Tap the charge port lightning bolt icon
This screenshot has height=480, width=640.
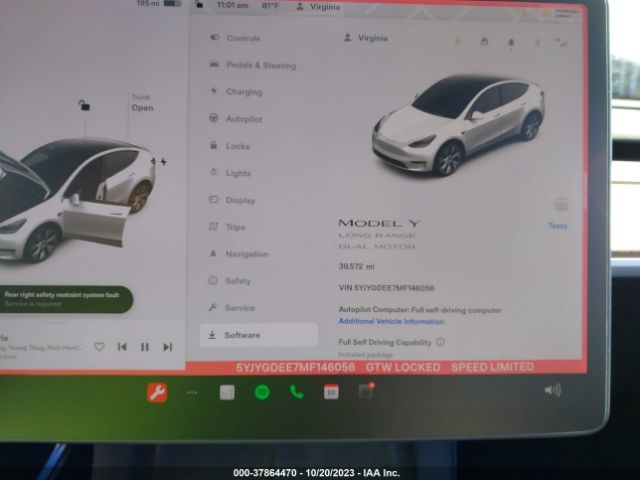[x=164, y=162]
